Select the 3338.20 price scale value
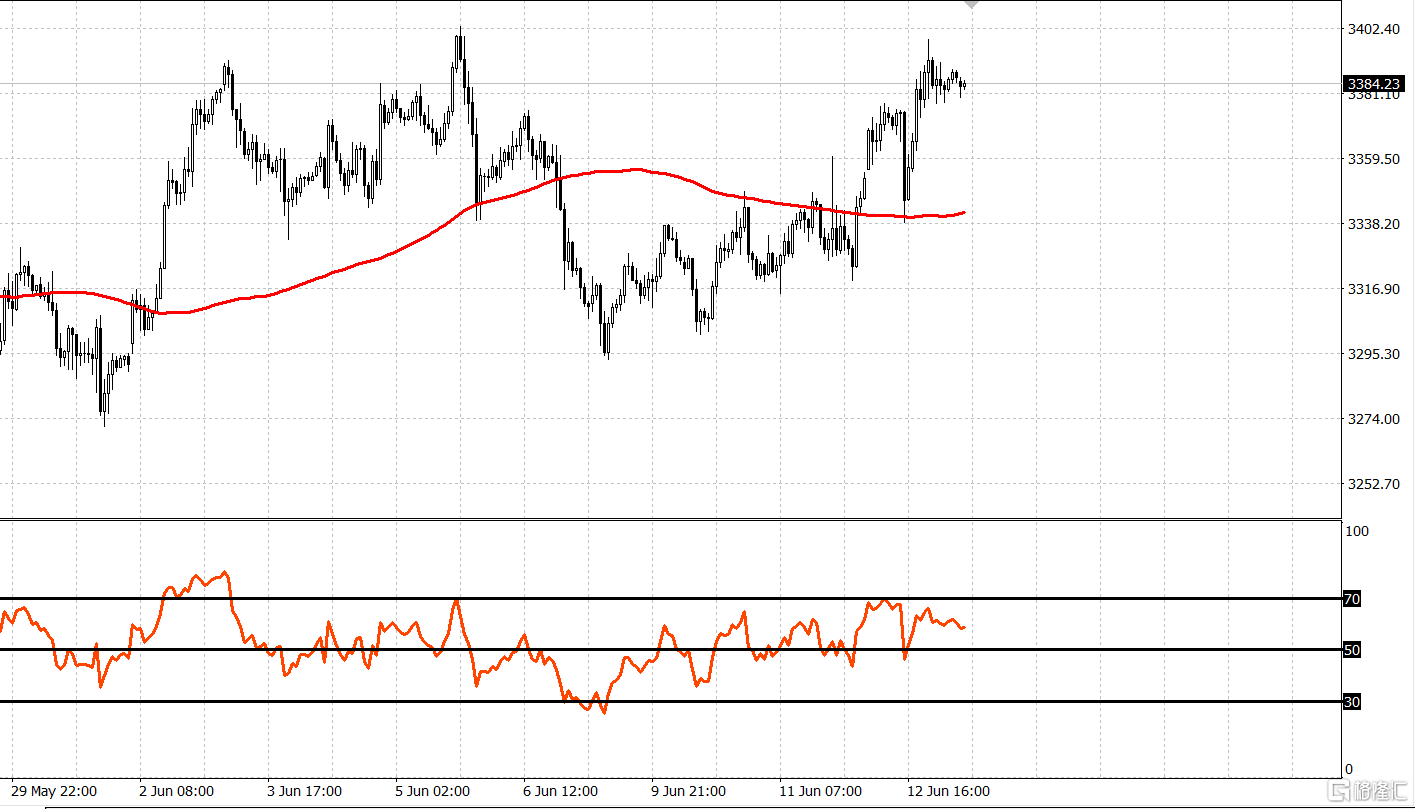Image resolution: width=1415 pixels, height=809 pixels. point(1373,224)
